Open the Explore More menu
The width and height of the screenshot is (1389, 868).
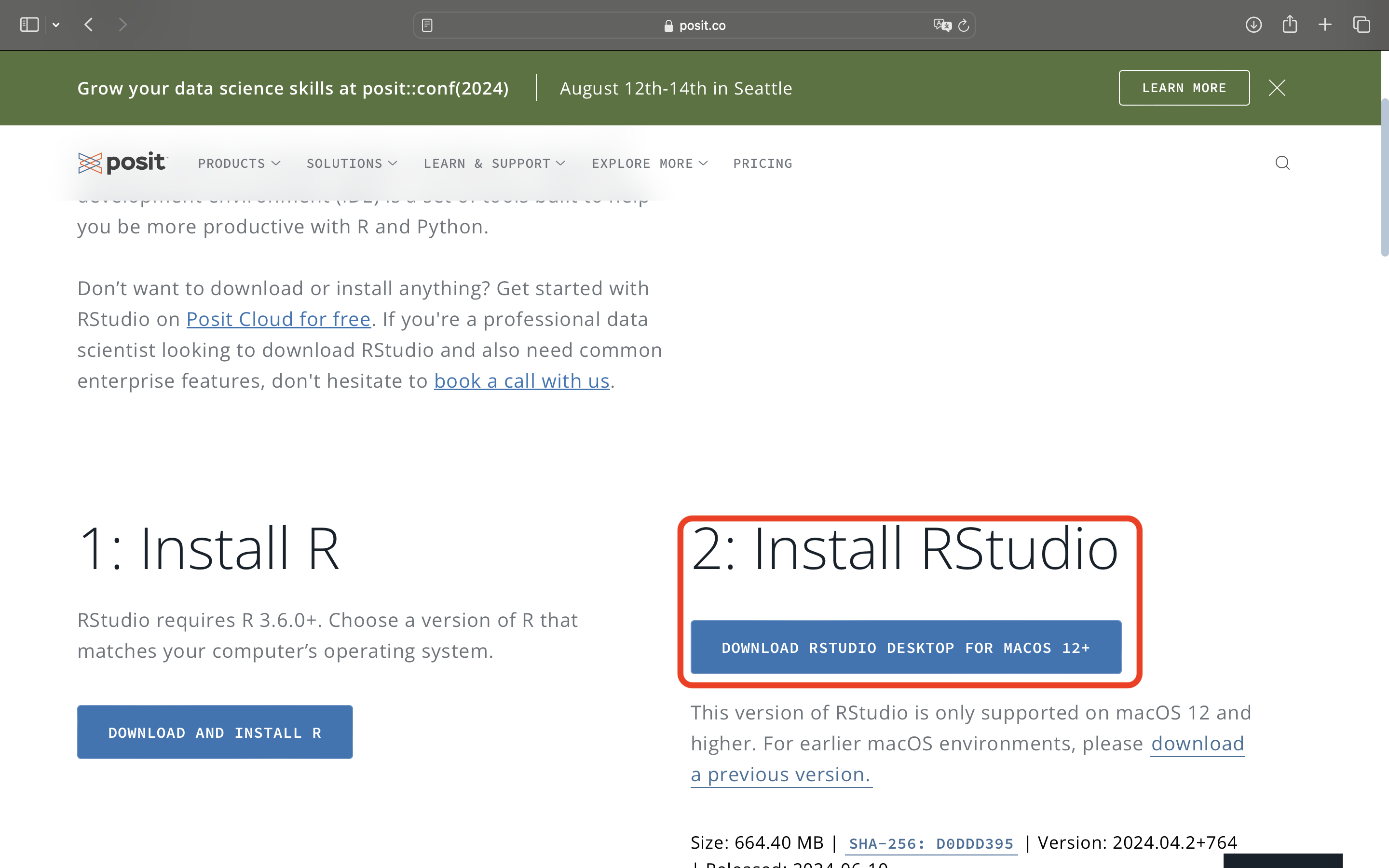click(x=649, y=163)
